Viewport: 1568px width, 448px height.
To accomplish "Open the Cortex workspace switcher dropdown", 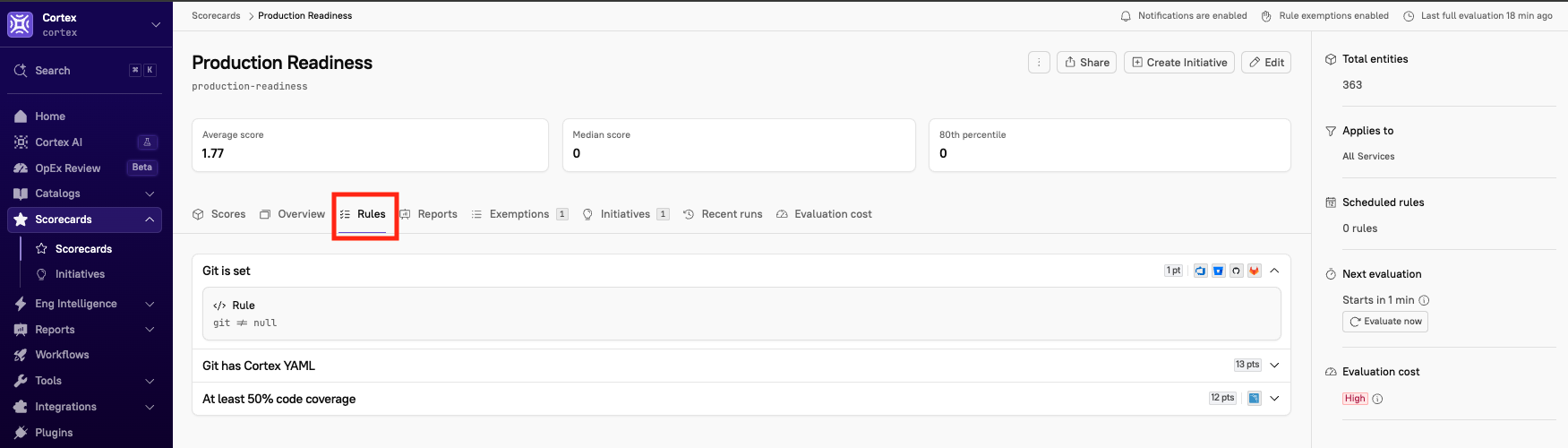I will pos(156,24).
